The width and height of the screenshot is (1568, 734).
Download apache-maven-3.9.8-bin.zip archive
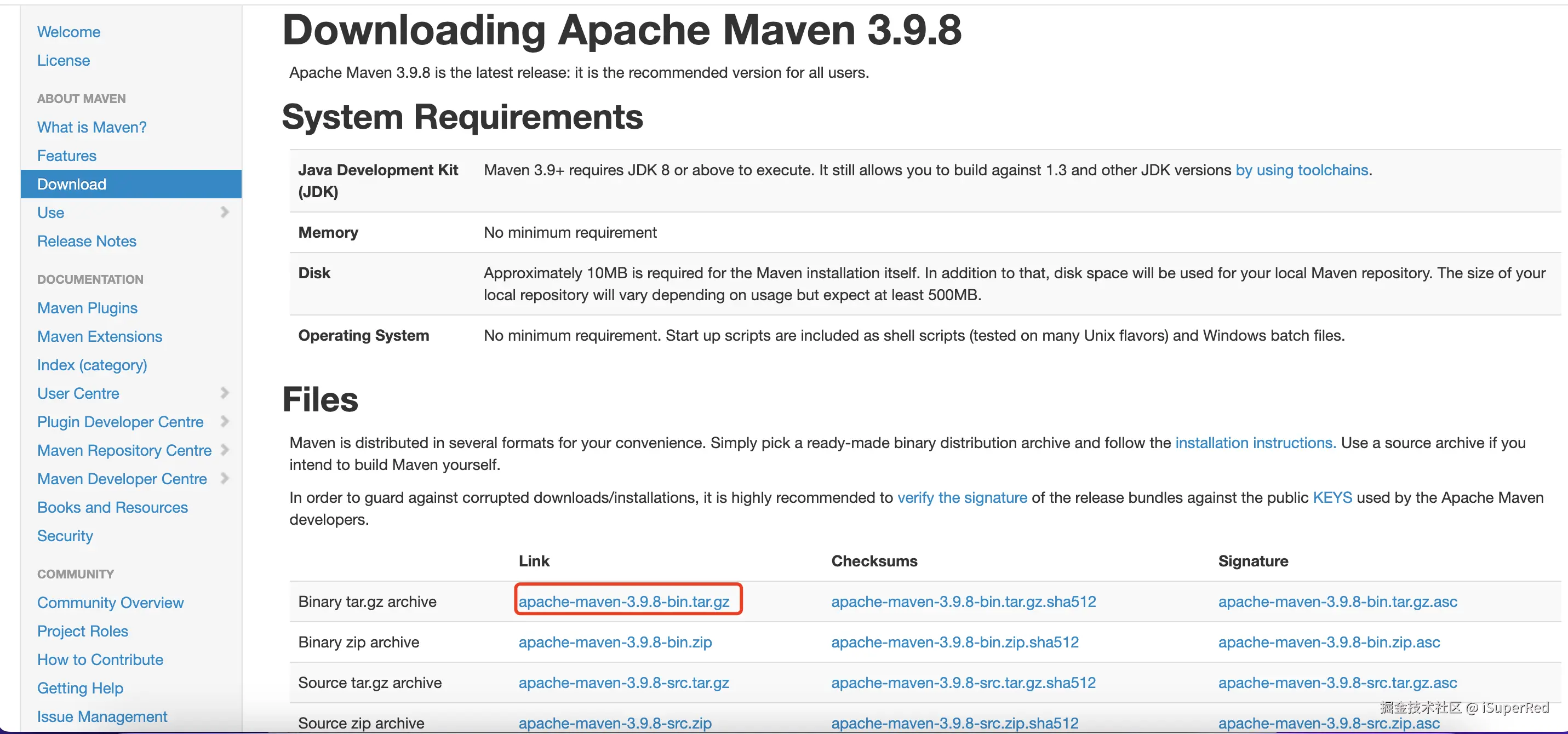click(x=615, y=642)
